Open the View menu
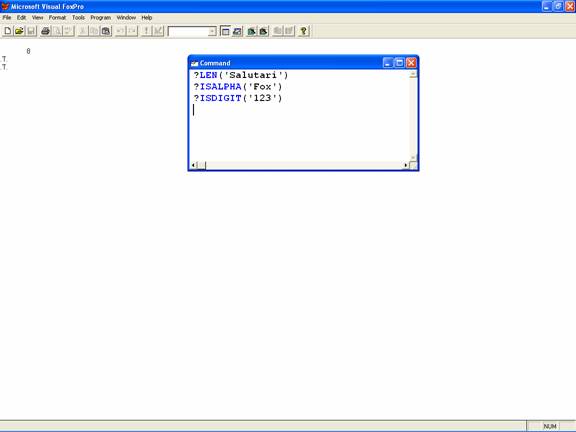576x432 pixels. pyautogui.click(x=37, y=18)
